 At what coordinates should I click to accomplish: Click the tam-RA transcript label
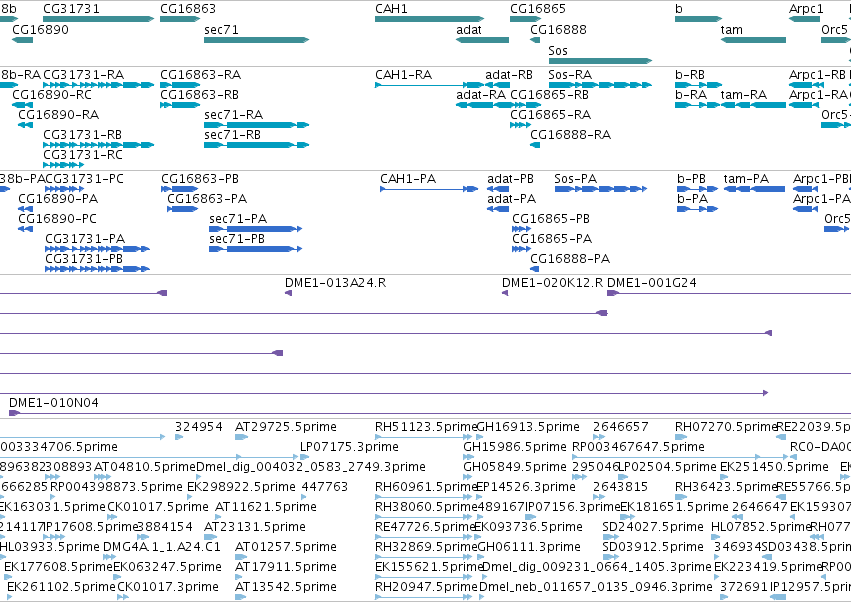coord(744,94)
